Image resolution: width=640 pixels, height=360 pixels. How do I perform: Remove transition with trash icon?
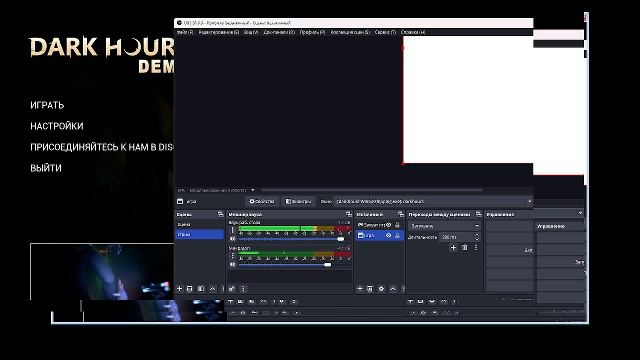pyautogui.click(x=464, y=247)
